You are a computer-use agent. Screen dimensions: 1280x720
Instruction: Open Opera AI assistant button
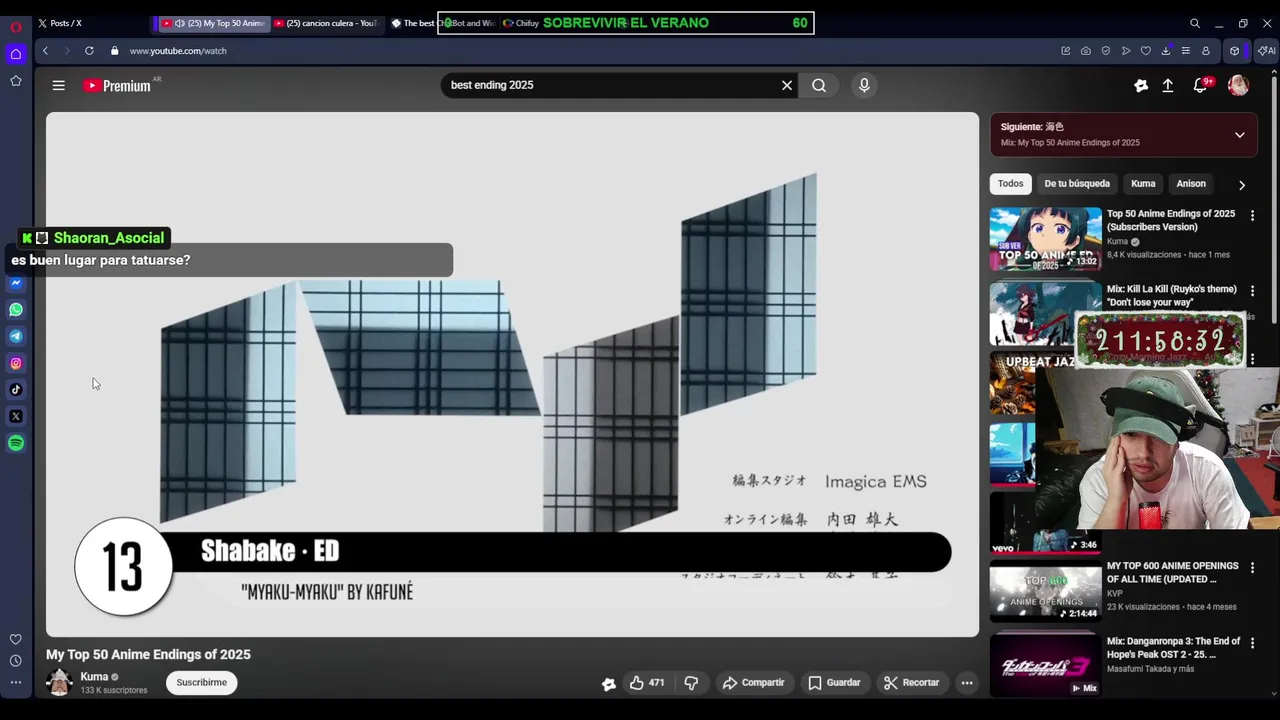click(x=1267, y=51)
